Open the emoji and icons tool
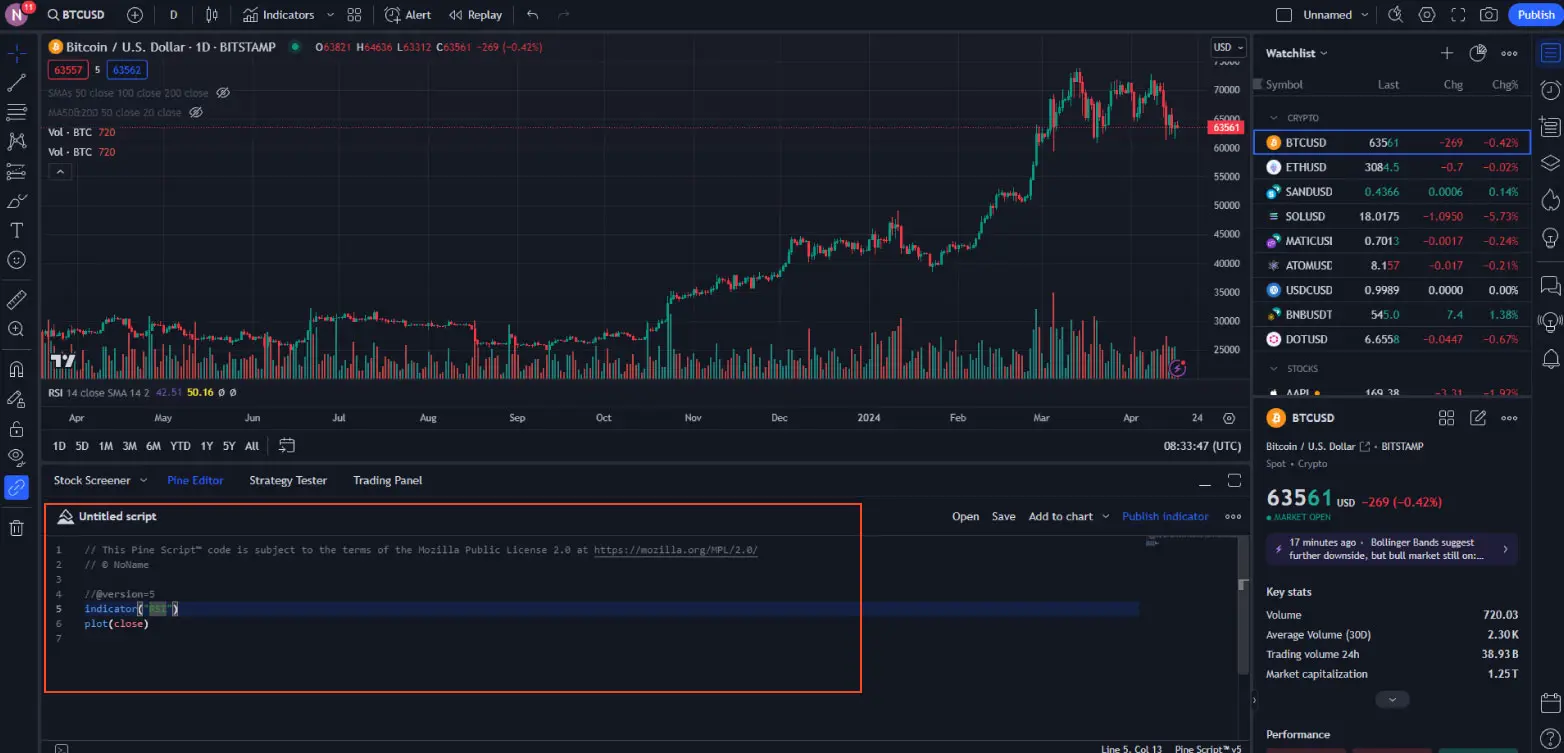Viewport: 1564px width, 753px height. (x=17, y=259)
